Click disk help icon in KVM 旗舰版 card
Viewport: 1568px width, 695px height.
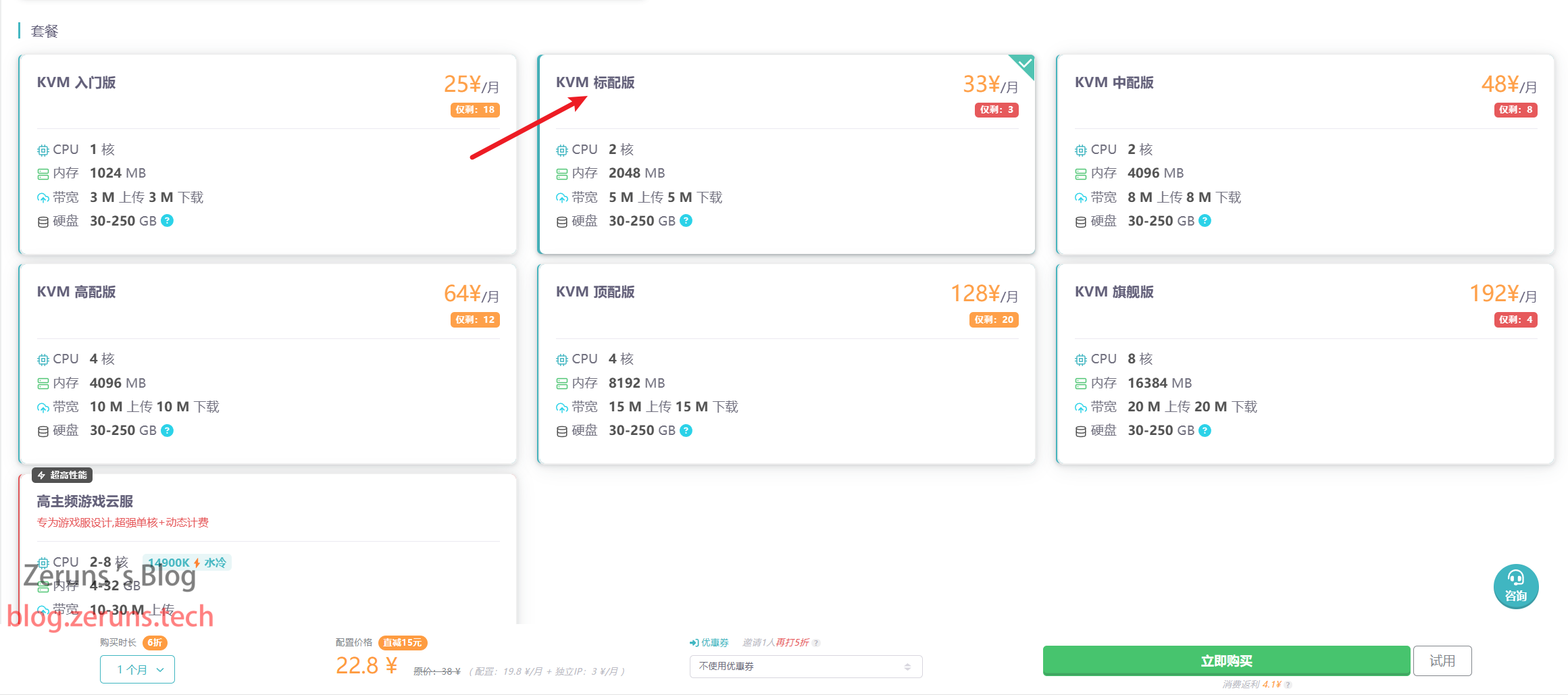[x=1205, y=431]
